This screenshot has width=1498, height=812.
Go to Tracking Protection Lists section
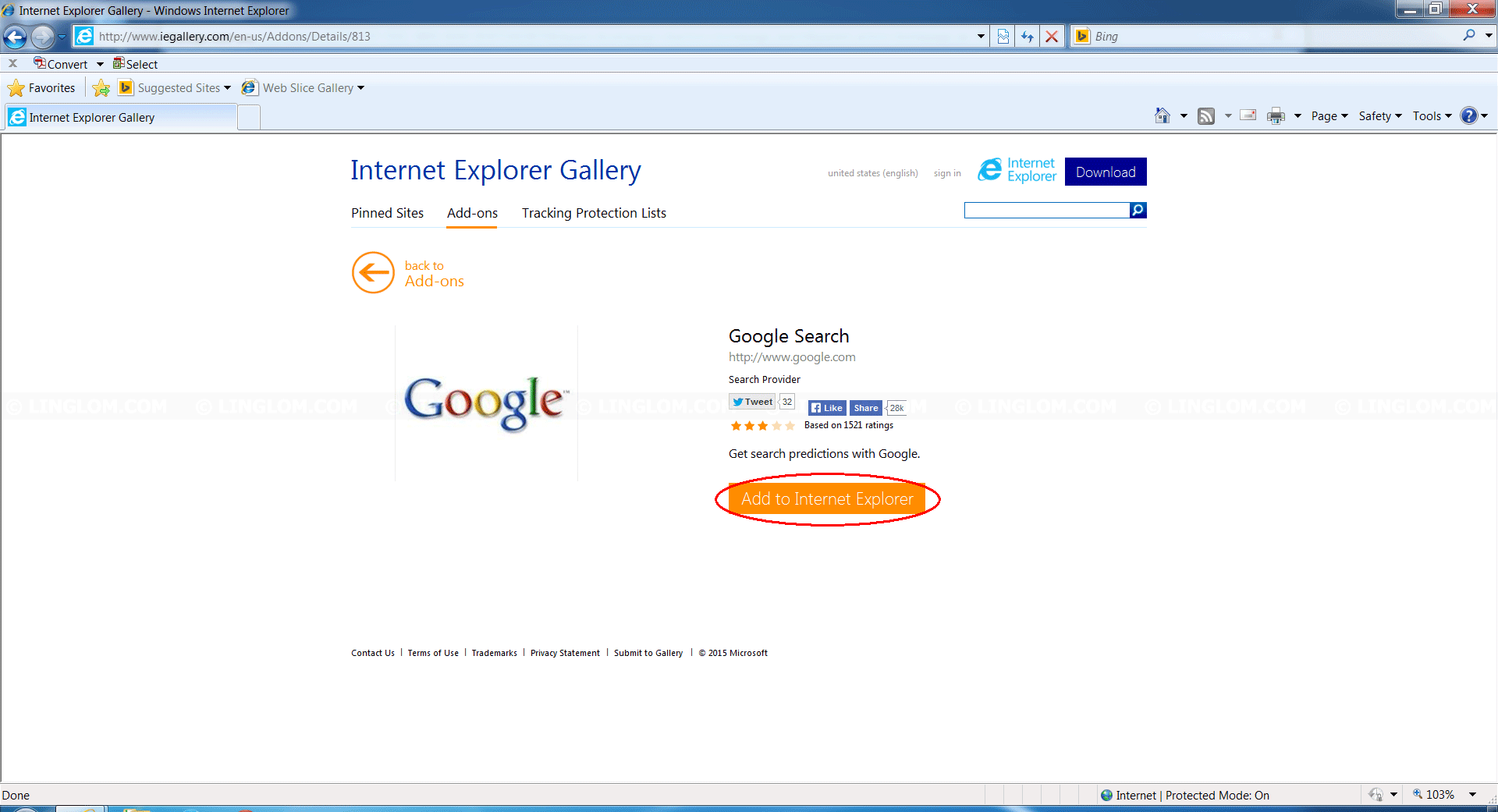[594, 213]
